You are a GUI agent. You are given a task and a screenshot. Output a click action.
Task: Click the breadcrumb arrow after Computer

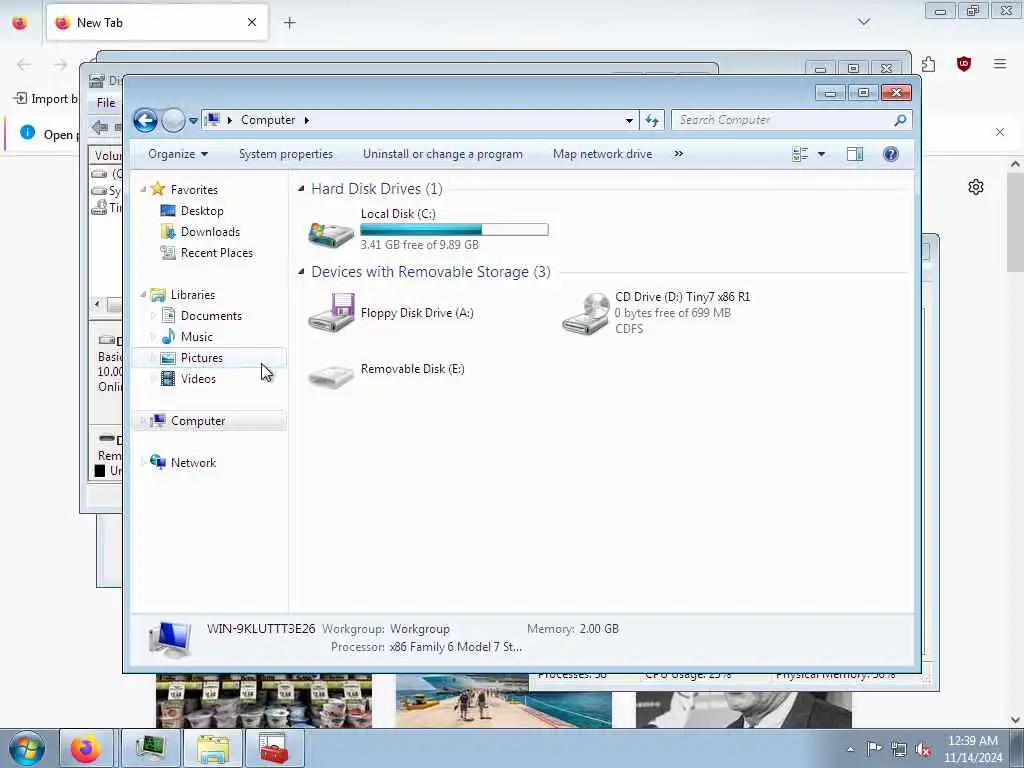tap(306, 120)
